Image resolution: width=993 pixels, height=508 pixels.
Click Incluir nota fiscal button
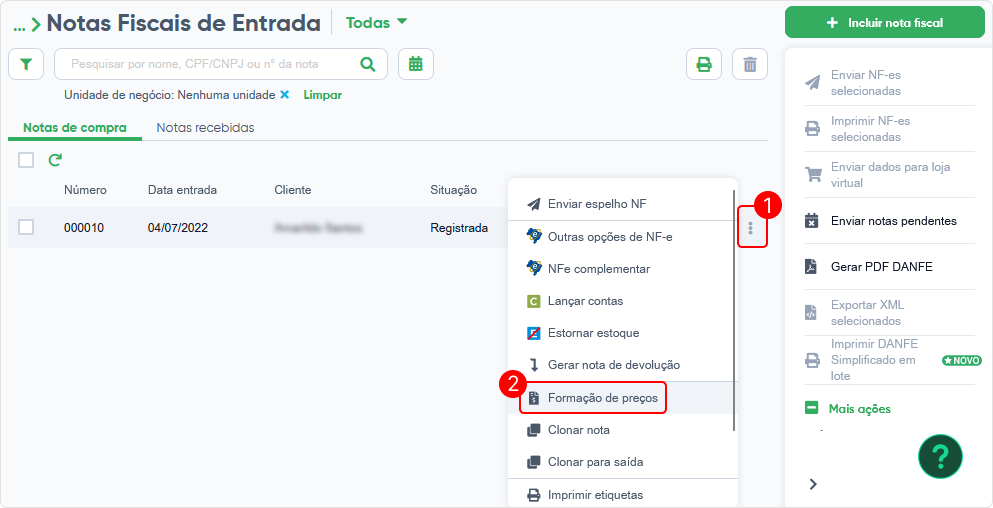pyautogui.click(x=885, y=23)
